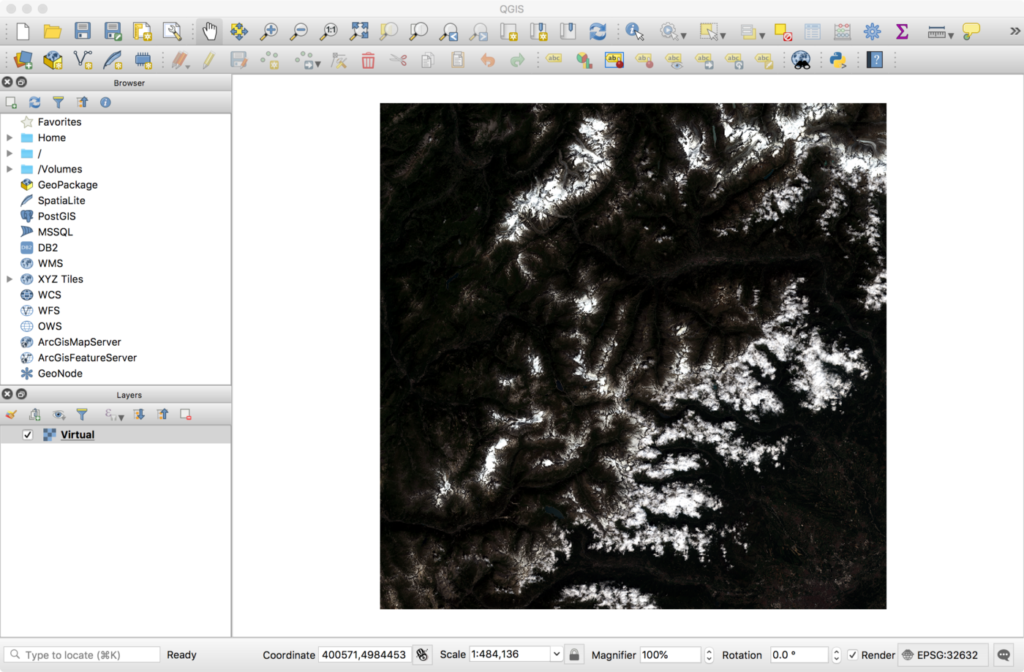Click the delete selected trash icon
This screenshot has height=672, width=1024.
click(x=368, y=61)
